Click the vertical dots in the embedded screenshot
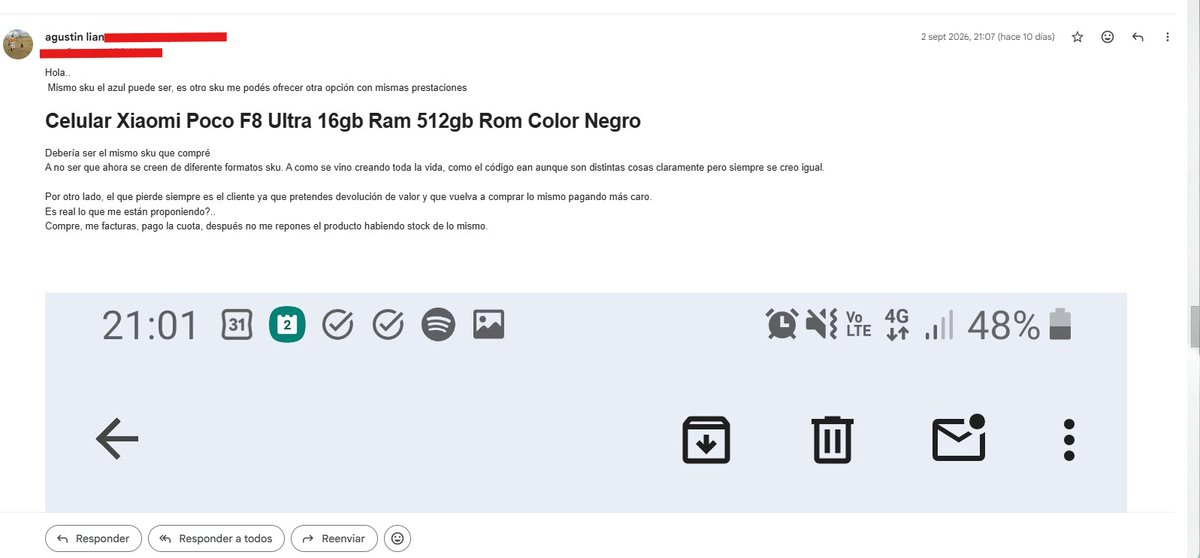Viewport: 1200px width, 558px height. [1069, 439]
